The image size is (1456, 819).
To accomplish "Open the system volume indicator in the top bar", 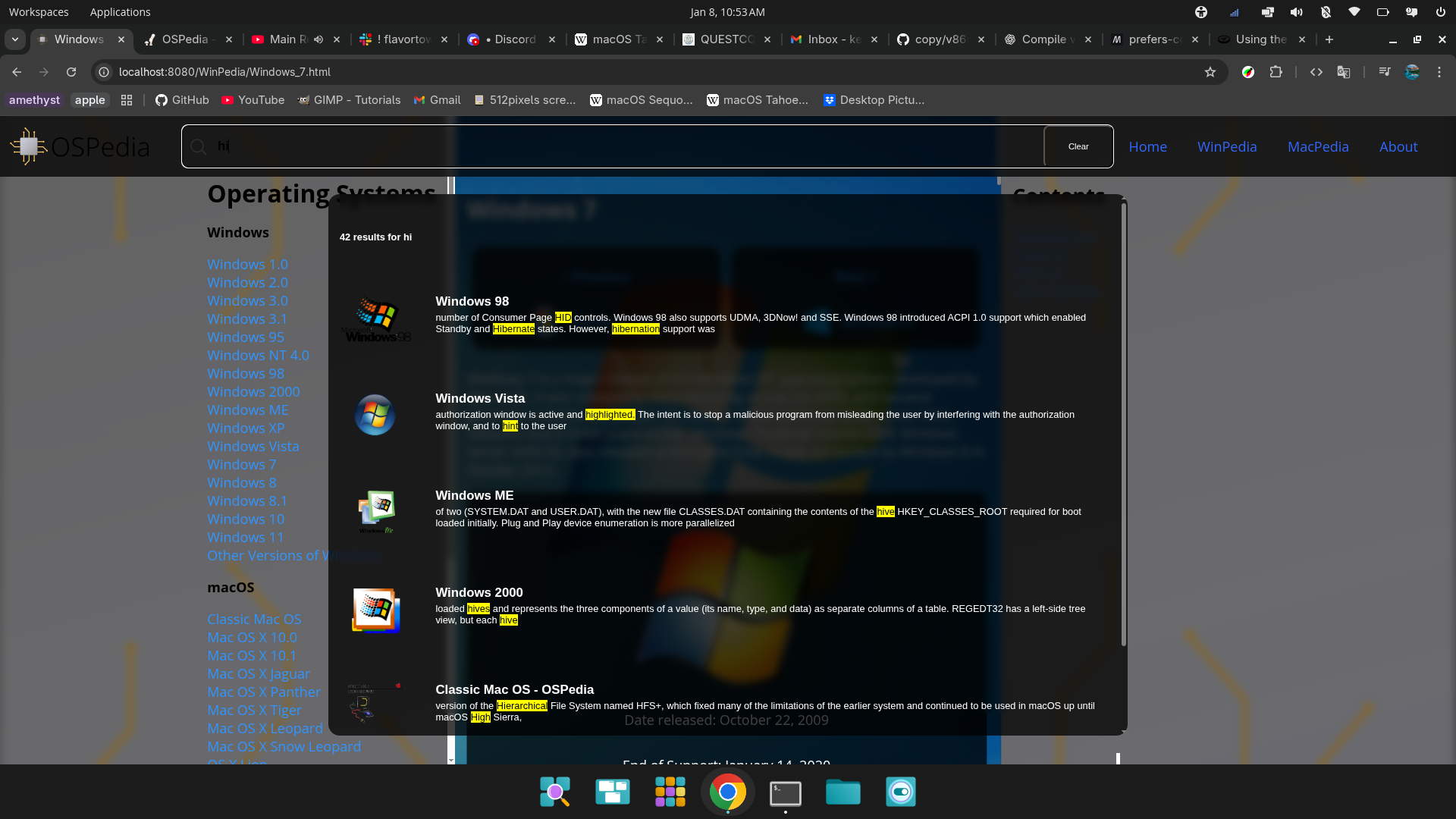I will (x=1297, y=12).
